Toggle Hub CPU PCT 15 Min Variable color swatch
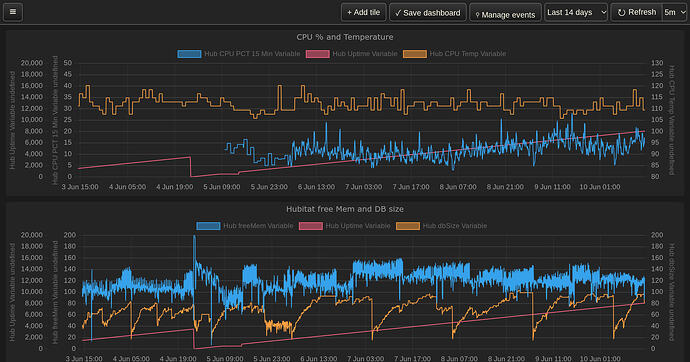The image size is (690, 362). click(x=189, y=54)
